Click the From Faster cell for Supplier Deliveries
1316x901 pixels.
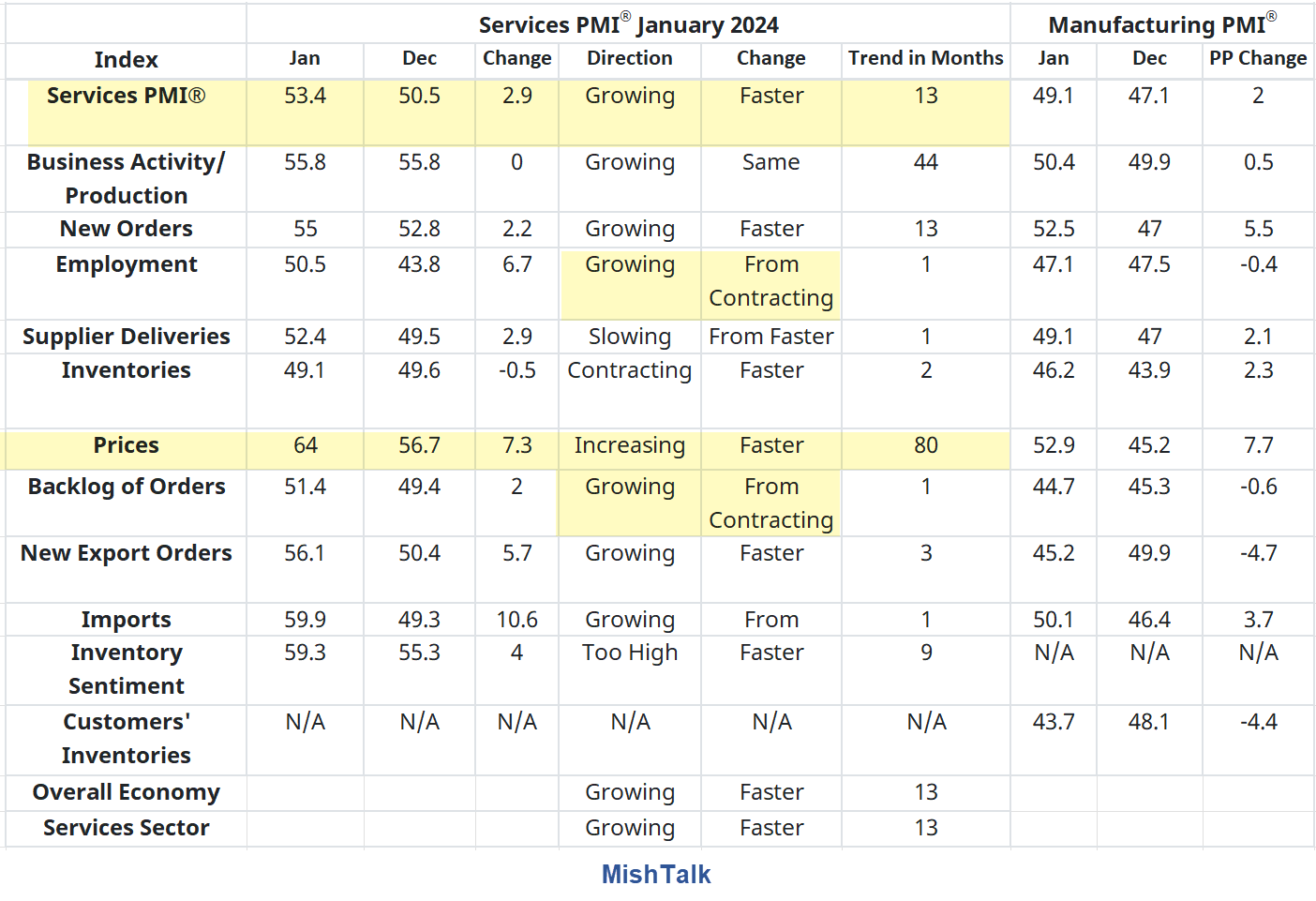[770, 337]
